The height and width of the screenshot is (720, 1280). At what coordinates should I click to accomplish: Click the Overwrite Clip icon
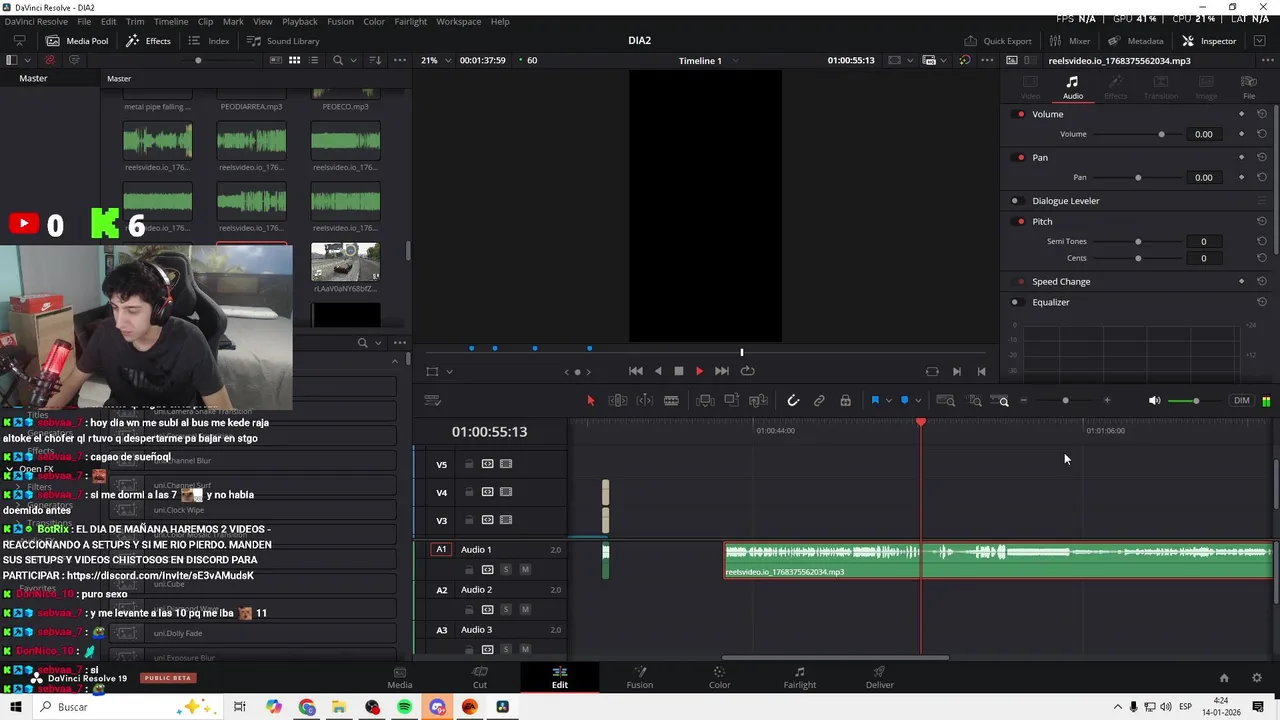click(731, 401)
